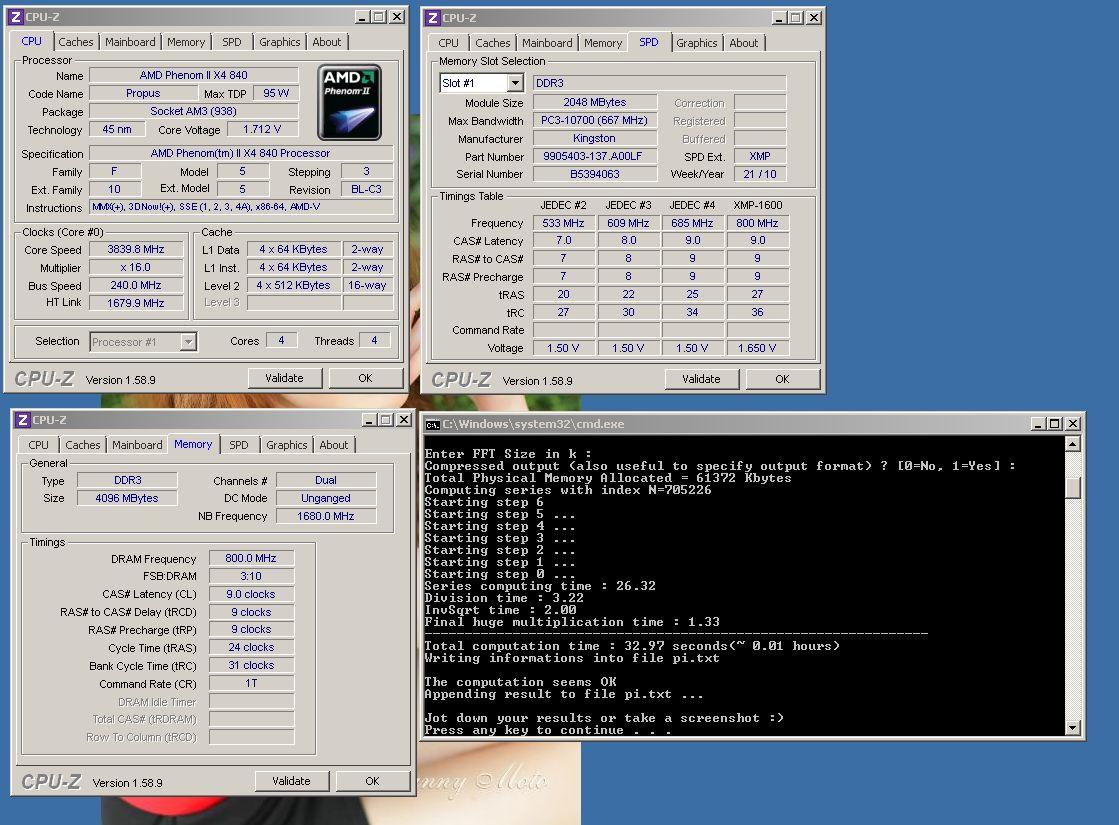Go to CPU tab in bottom Memory window
1119x825 pixels.
(x=39, y=445)
